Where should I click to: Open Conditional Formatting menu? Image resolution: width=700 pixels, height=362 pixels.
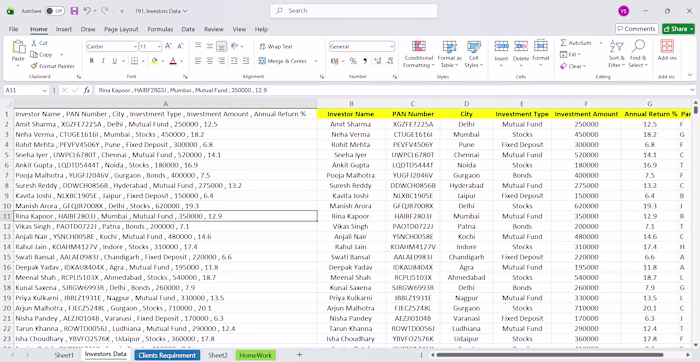tap(418, 54)
